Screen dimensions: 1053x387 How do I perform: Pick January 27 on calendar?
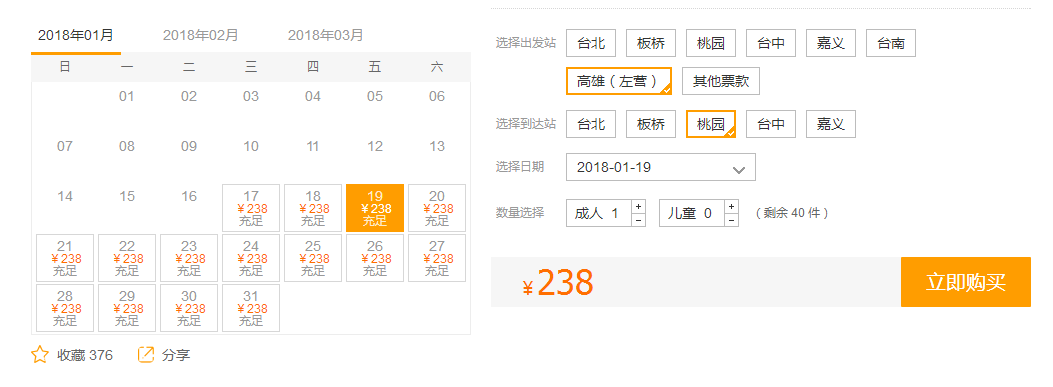click(437, 258)
